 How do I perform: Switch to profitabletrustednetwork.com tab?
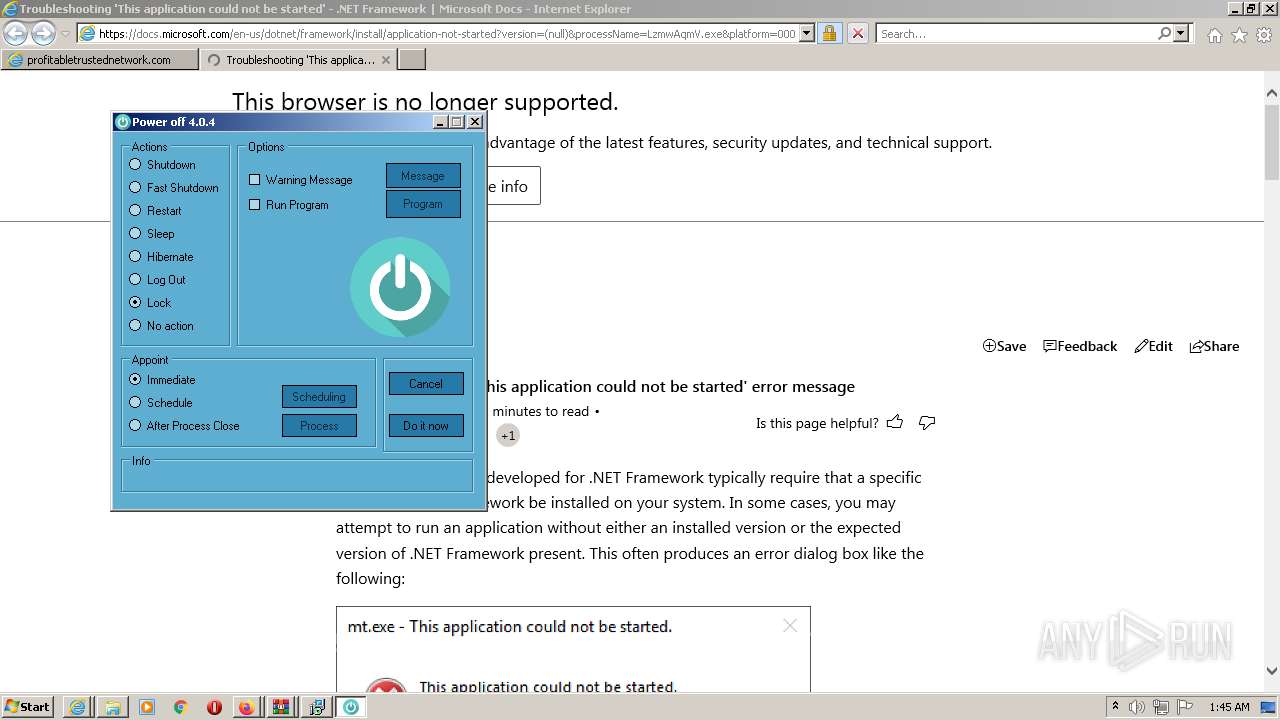(x=99, y=60)
